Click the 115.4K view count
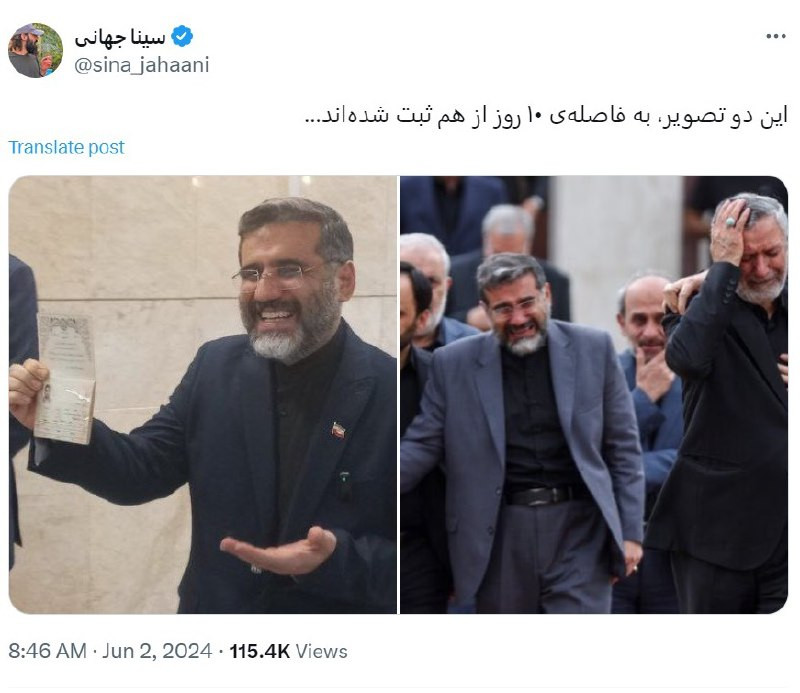The height and width of the screenshot is (693, 800). [260, 651]
